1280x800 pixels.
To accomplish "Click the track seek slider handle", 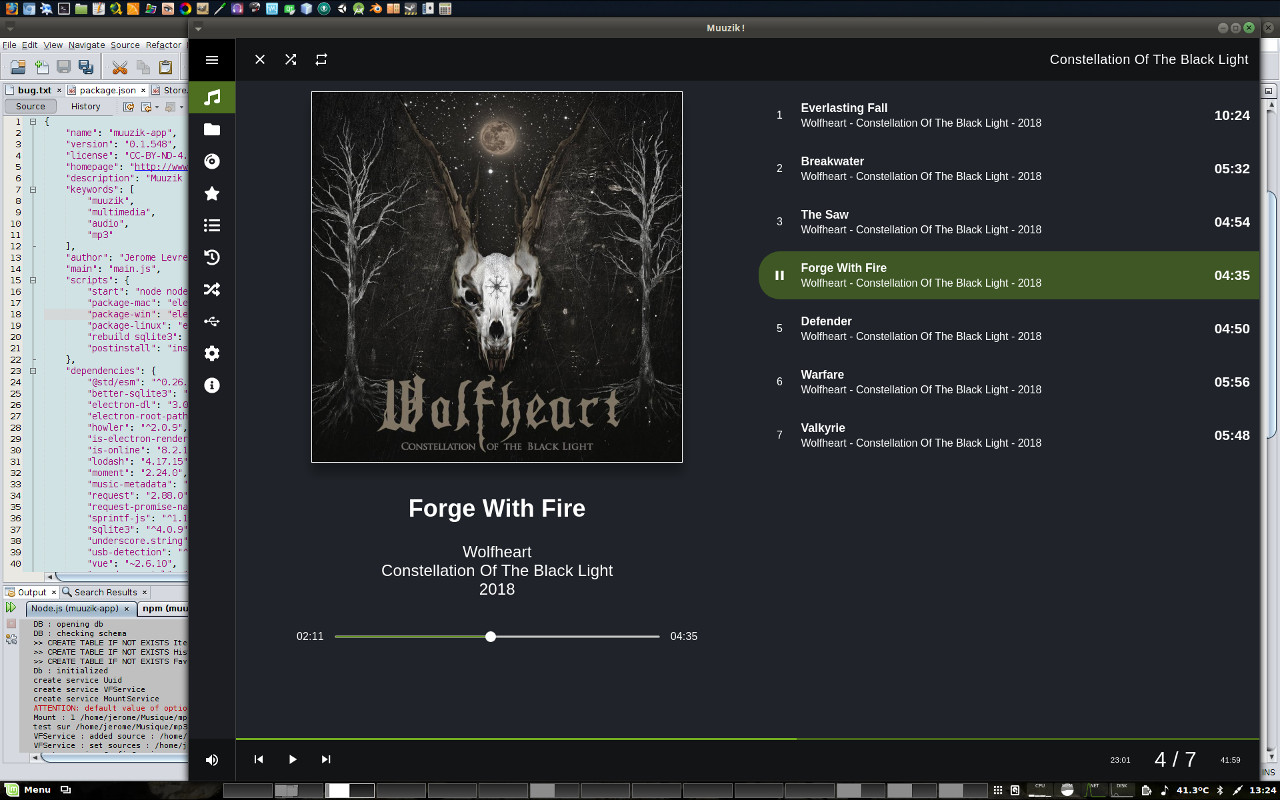I will pos(490,636).
